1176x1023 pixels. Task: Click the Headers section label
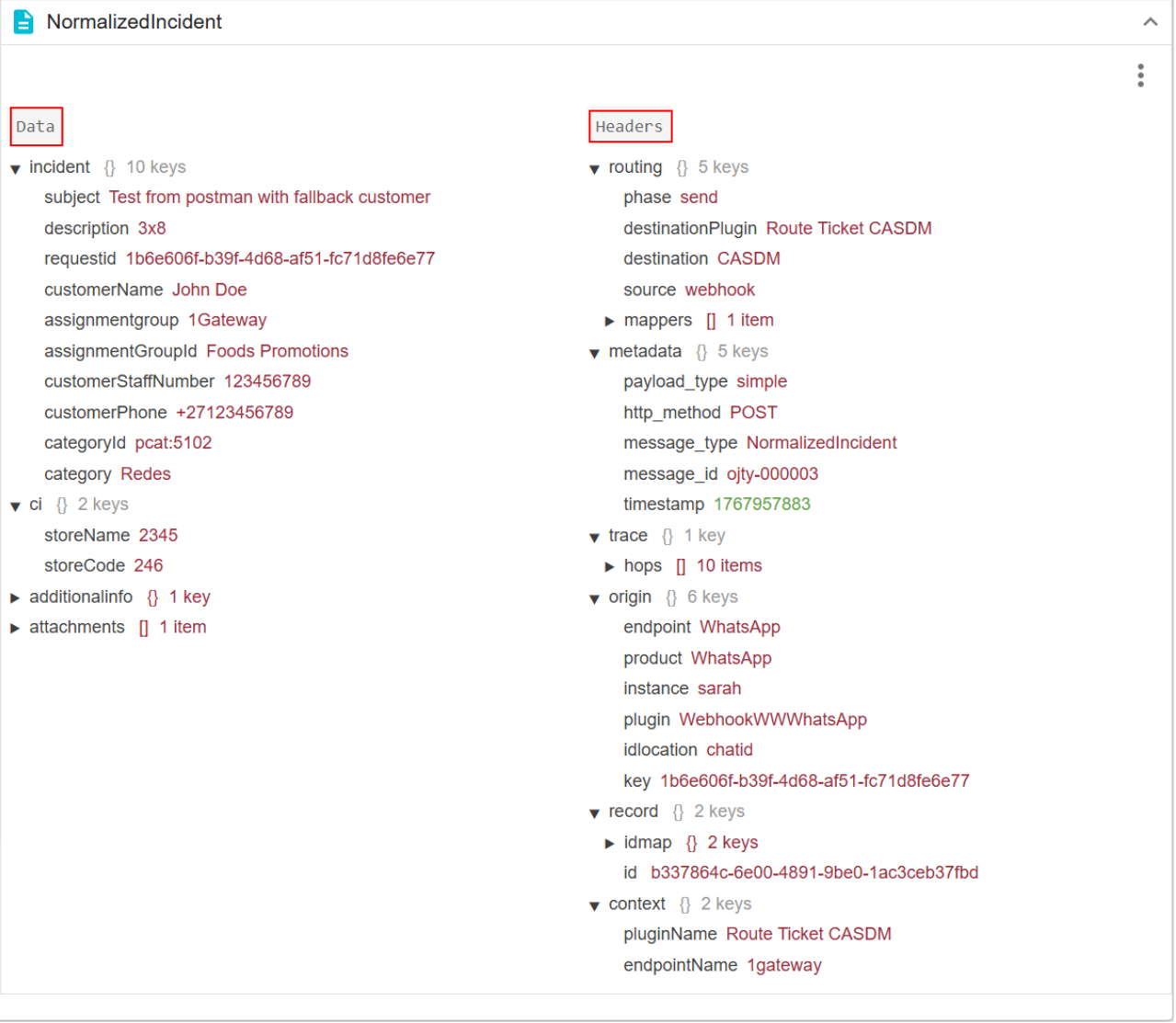630,127
